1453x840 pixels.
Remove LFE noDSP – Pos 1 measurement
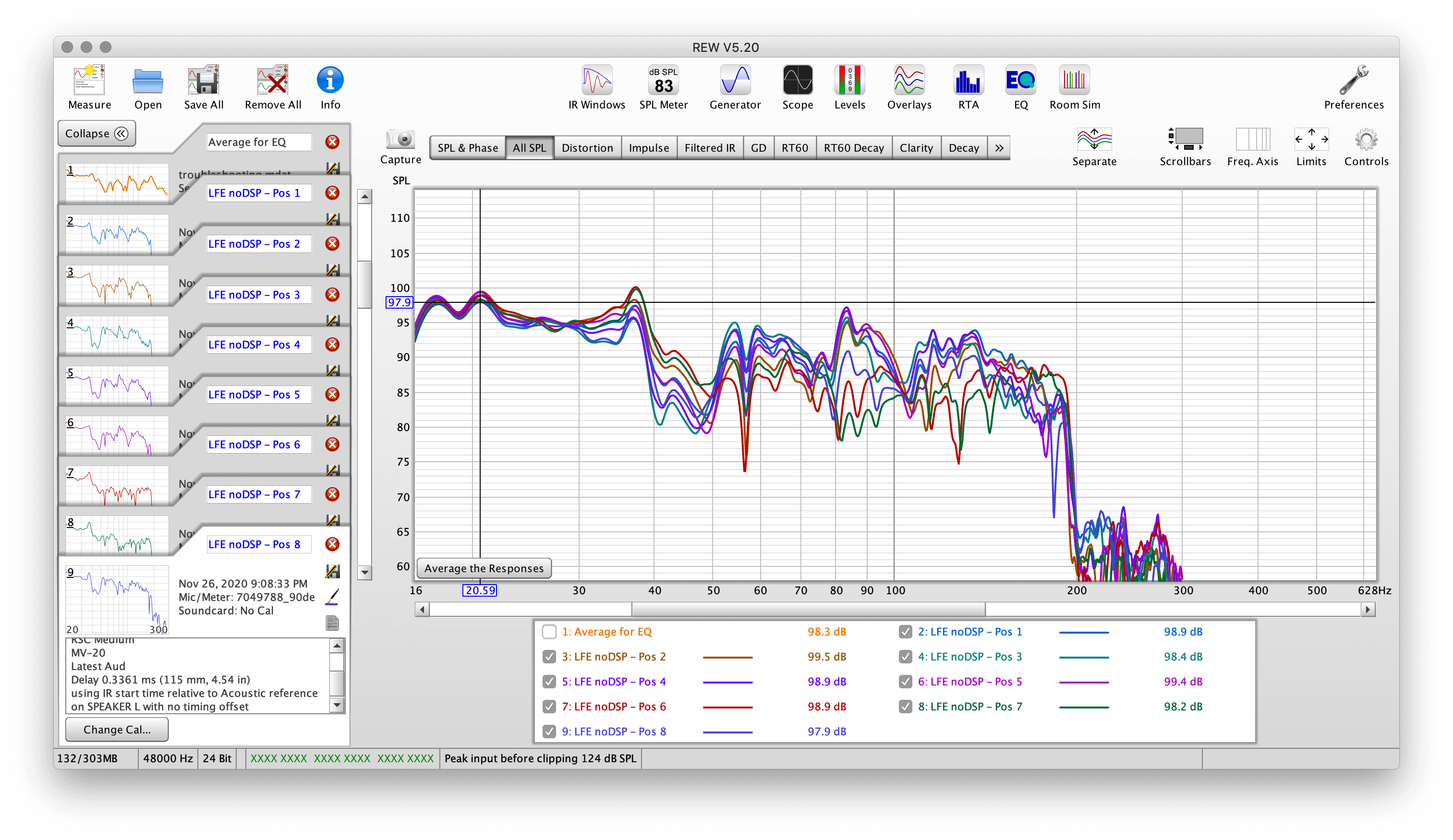[332, 193]
